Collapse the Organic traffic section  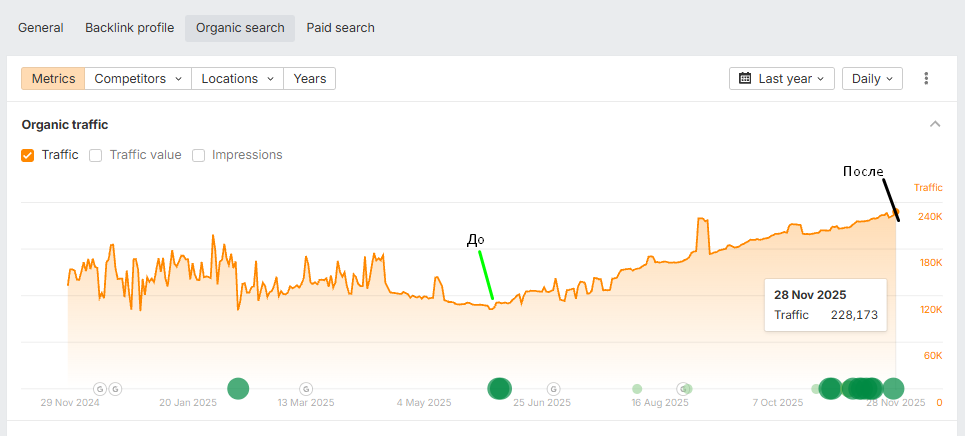pyautogui.click(x=935, y=125)
